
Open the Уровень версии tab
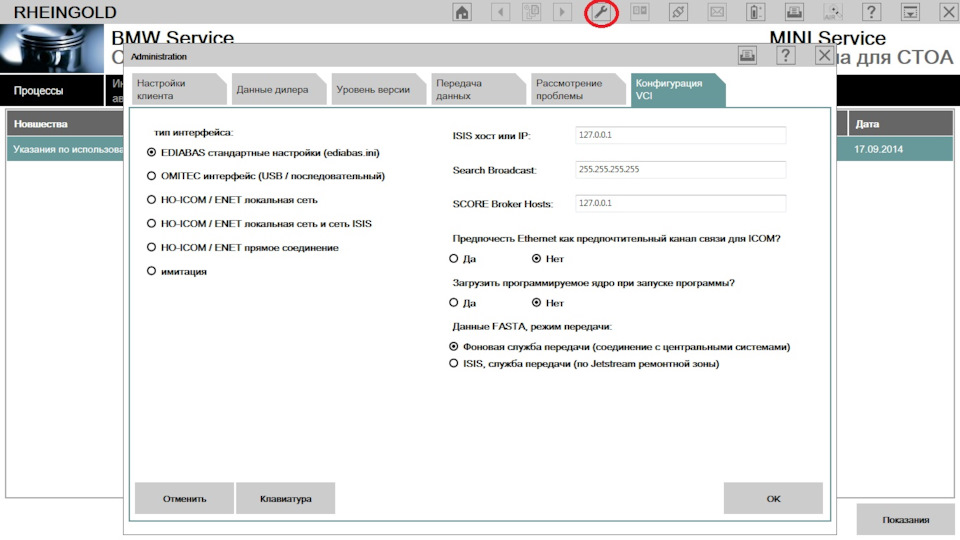tap(377, 89)
